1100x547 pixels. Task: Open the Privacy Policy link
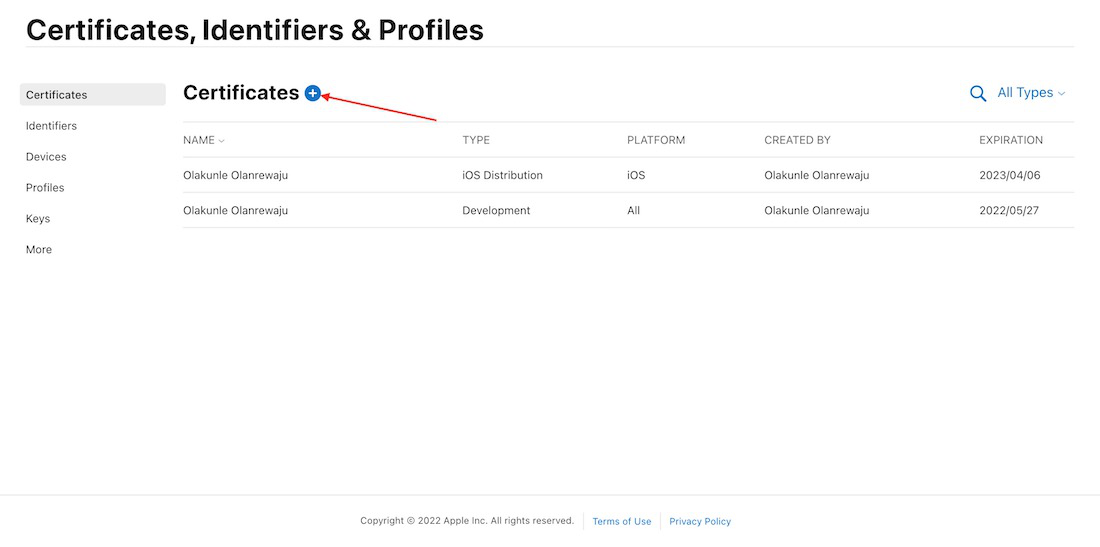click(700, 521)
